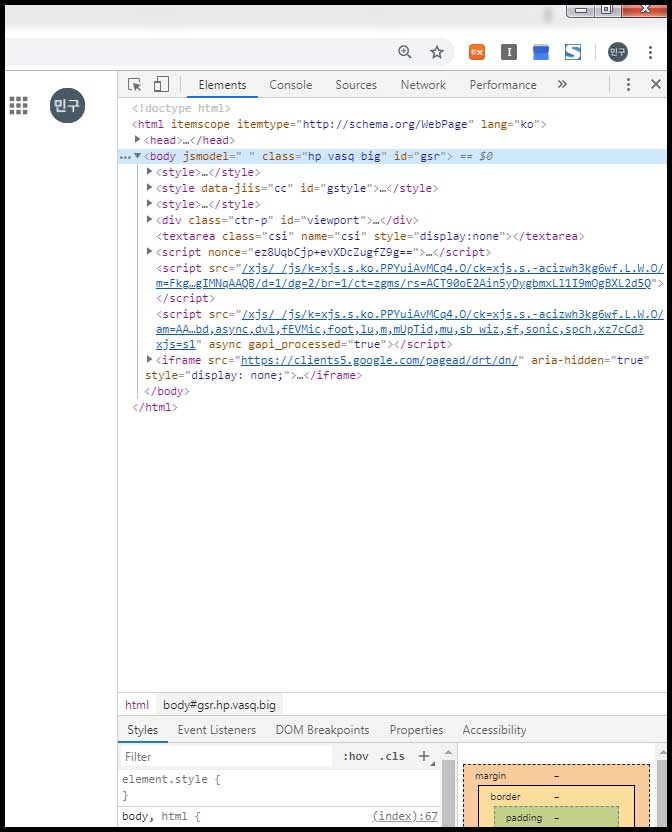Image resolution: width=672 pixels, height=832 pixels.
Task: Open the Google account avatar on page
Action: [x=67, y=106]
